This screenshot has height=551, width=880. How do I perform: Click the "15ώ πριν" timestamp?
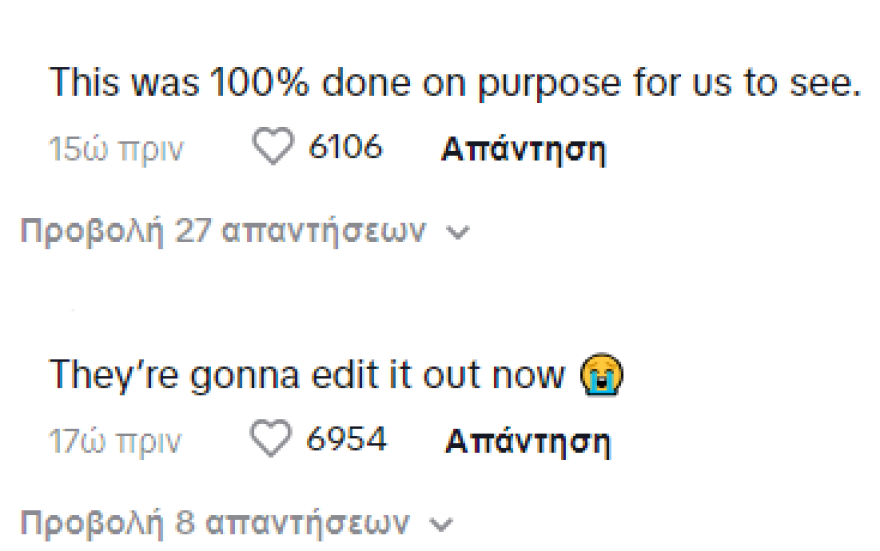[x=115, y=150]
